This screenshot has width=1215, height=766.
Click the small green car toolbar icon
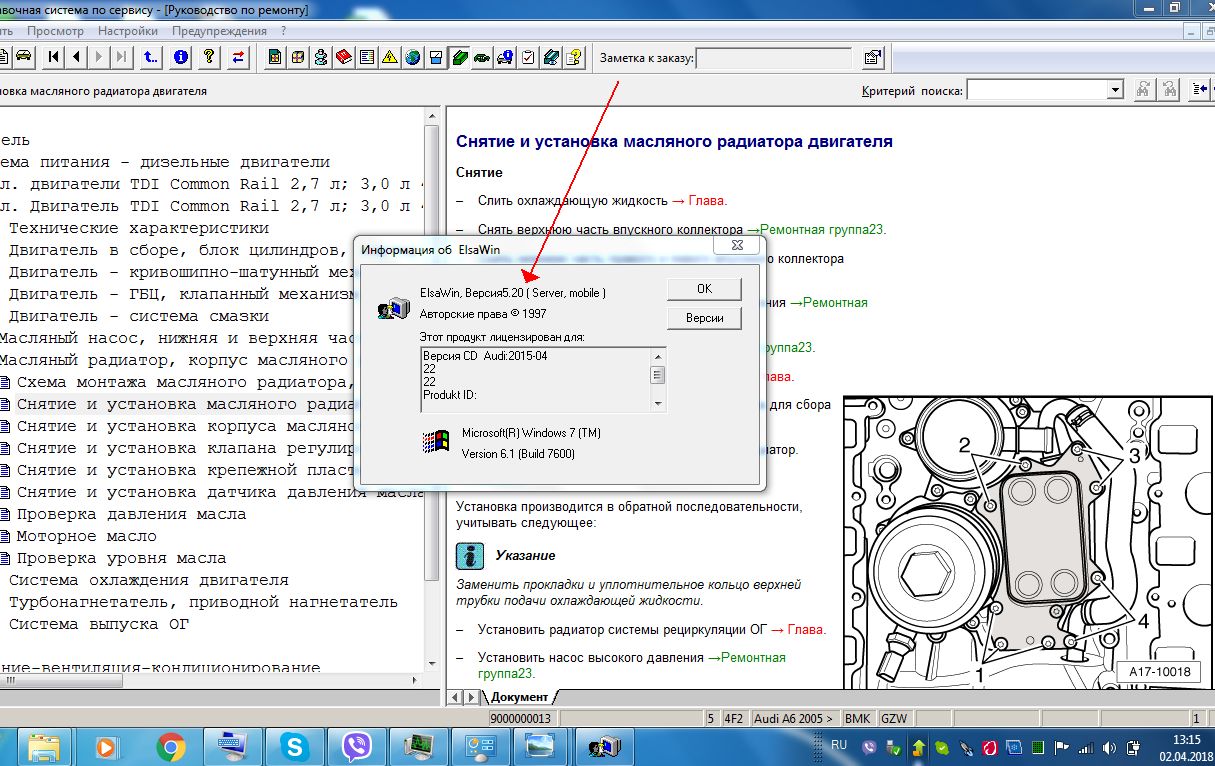click(482, 57)
